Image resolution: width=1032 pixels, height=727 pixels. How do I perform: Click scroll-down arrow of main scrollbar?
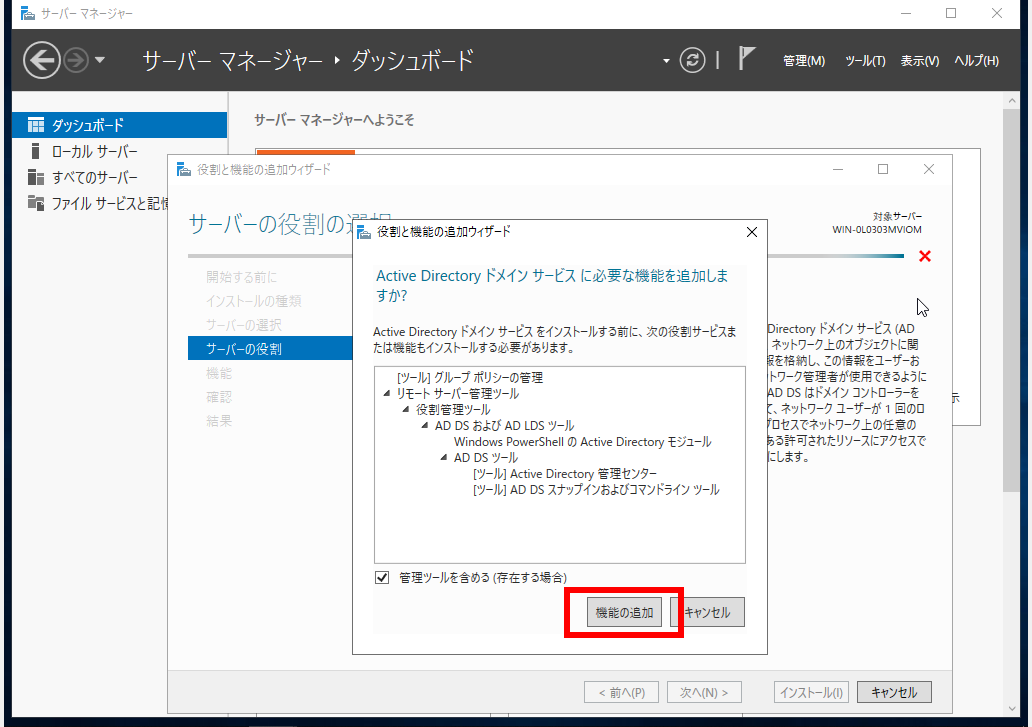(1012, 709)
